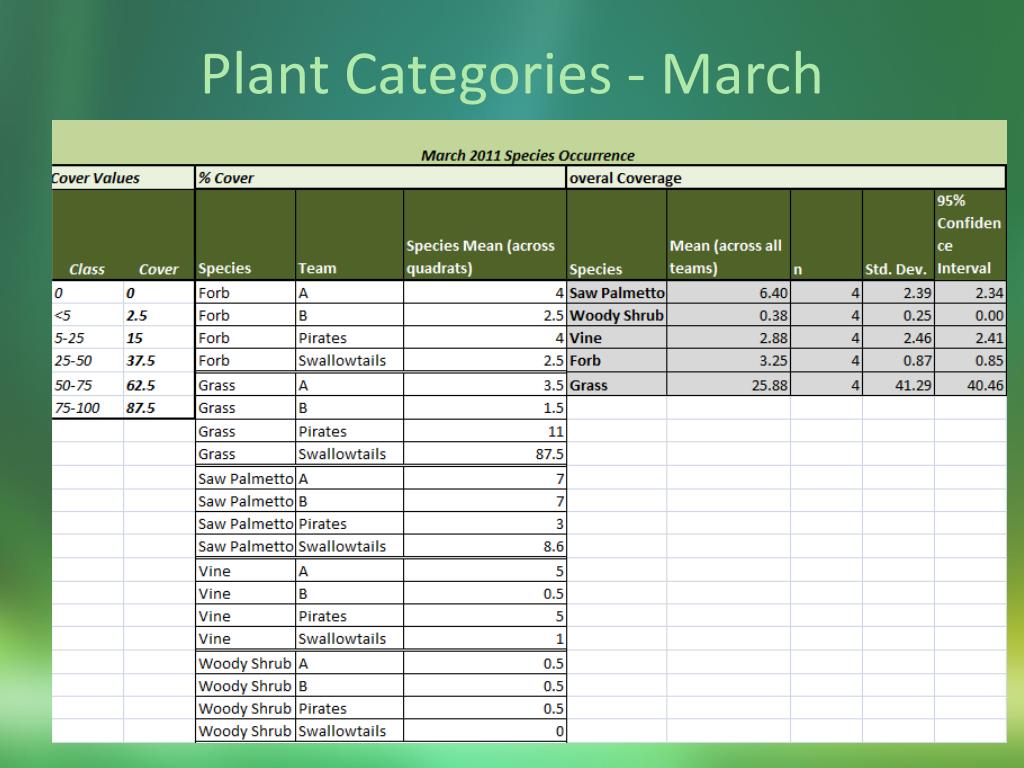This screenshot has height=768, width=1024.
Task: Click the "overal Coverage" section header
Action: click(x=625, y=178)
